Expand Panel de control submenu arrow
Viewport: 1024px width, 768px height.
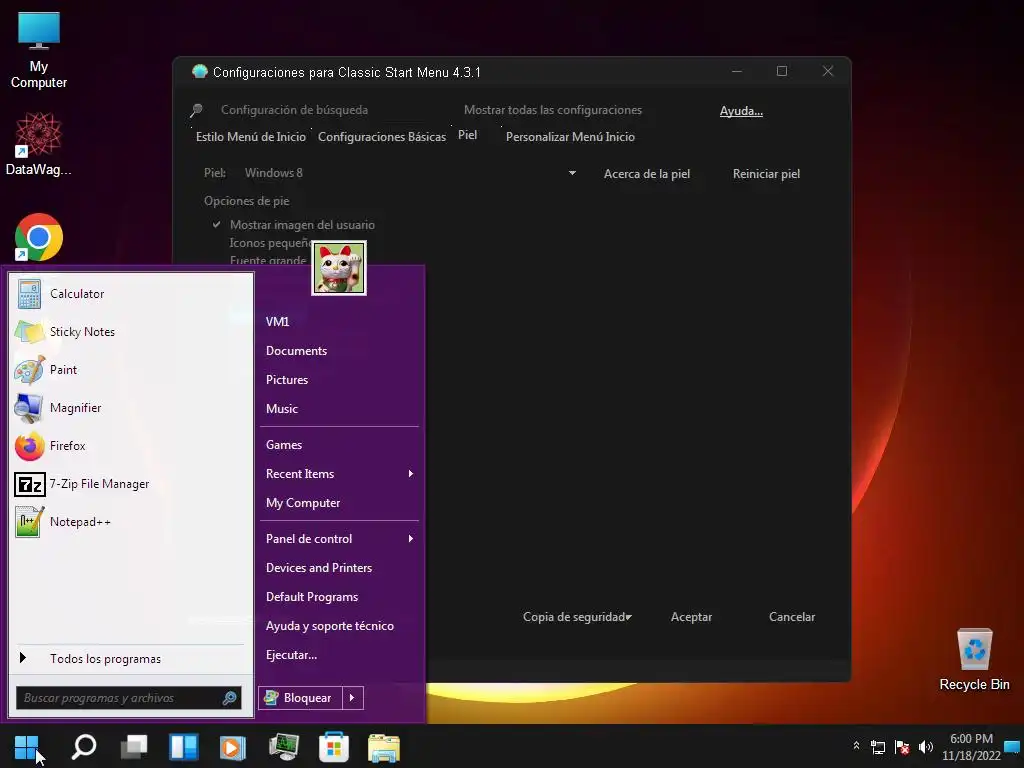[x=411, y=539]
